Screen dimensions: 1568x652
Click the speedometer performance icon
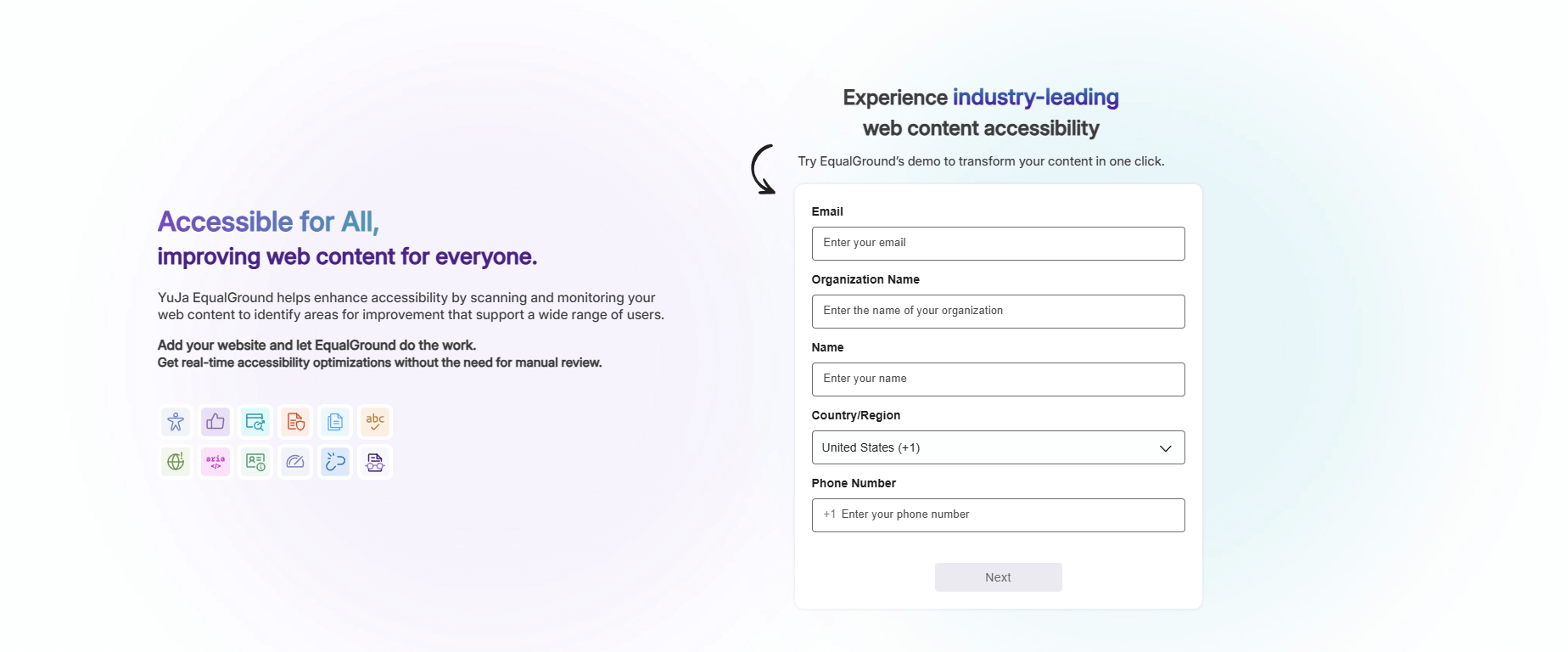coord(295,462)
